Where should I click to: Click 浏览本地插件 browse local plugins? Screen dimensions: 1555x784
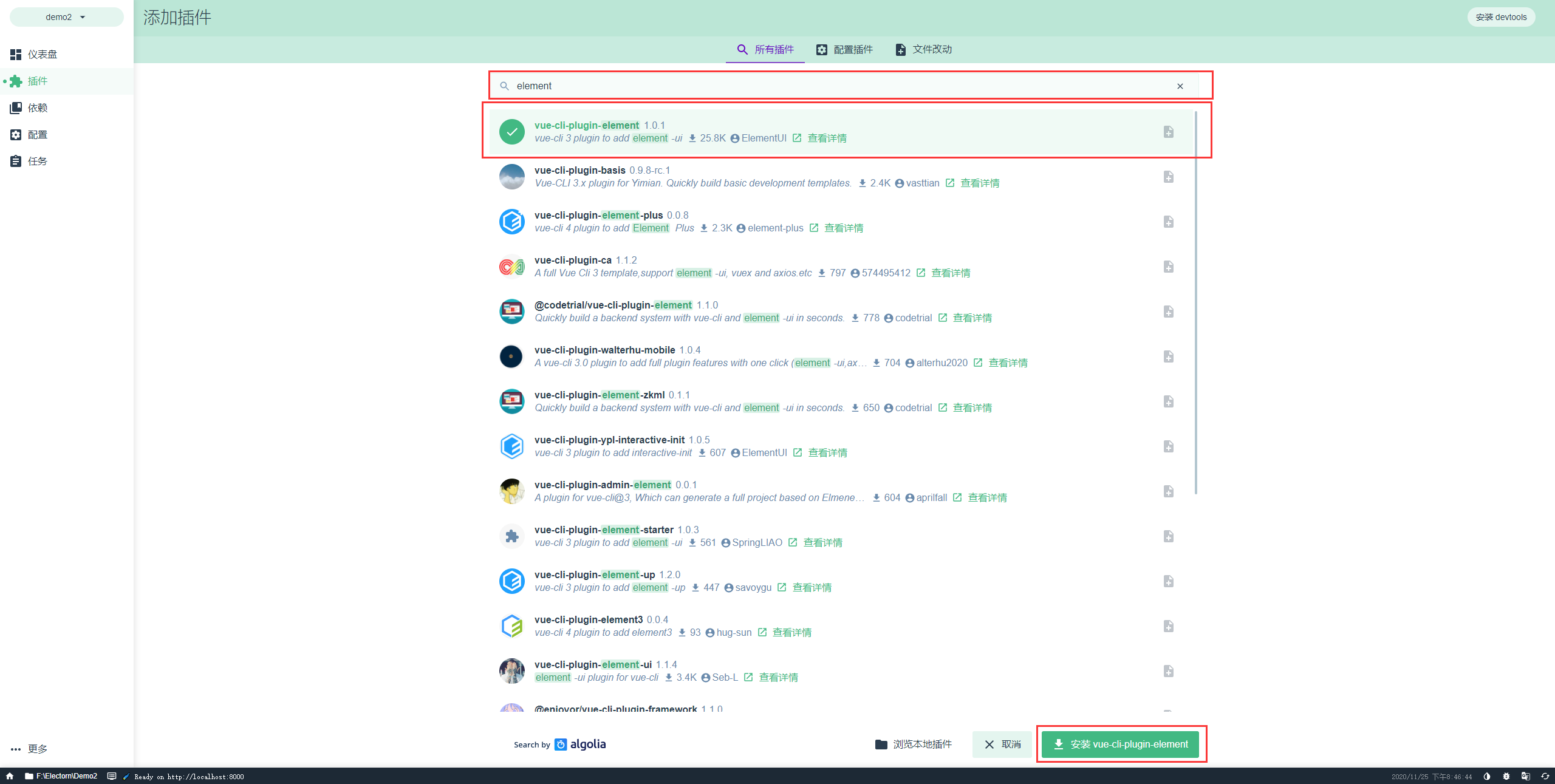pyautogui.click(x=914, y=745)
